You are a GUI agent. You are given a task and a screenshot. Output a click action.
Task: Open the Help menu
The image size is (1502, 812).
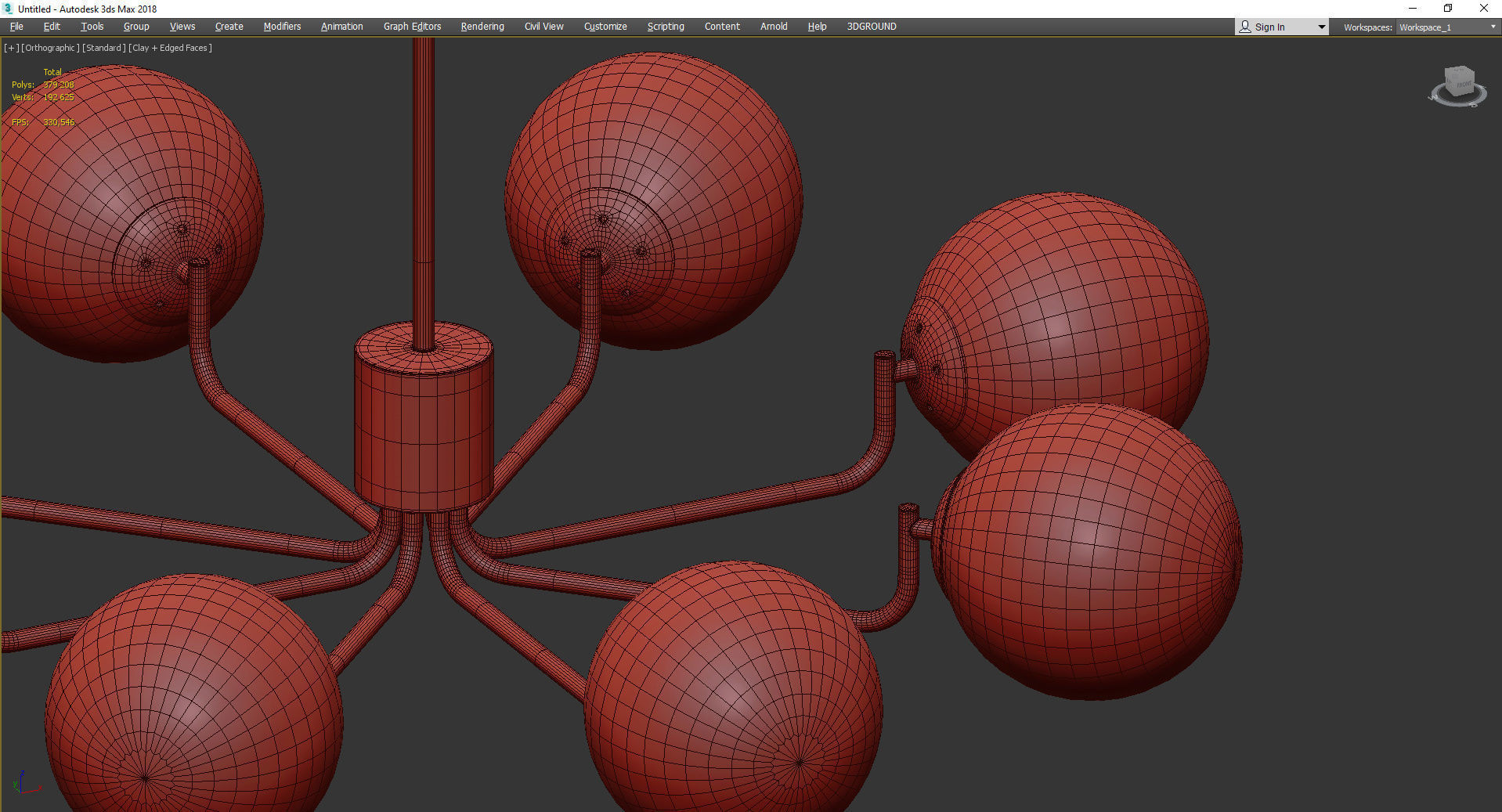coord(817,27)
